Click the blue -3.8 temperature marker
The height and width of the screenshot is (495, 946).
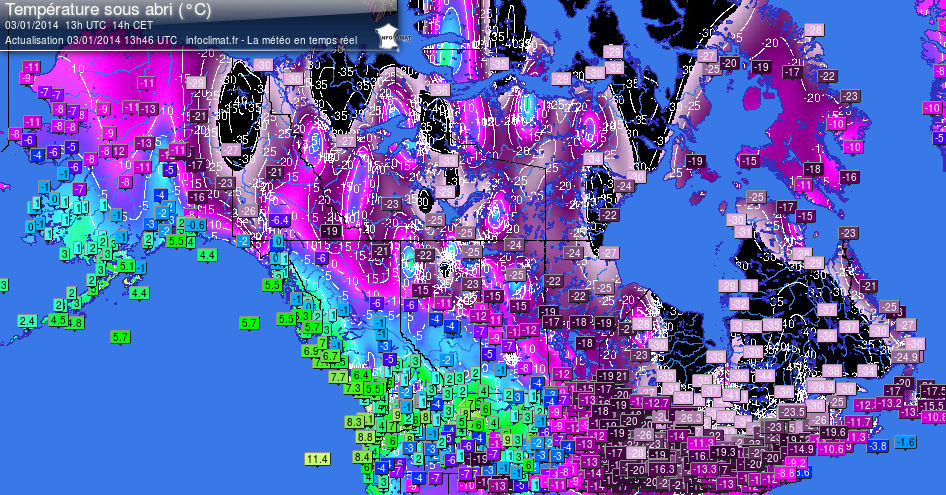click(878, 445)
